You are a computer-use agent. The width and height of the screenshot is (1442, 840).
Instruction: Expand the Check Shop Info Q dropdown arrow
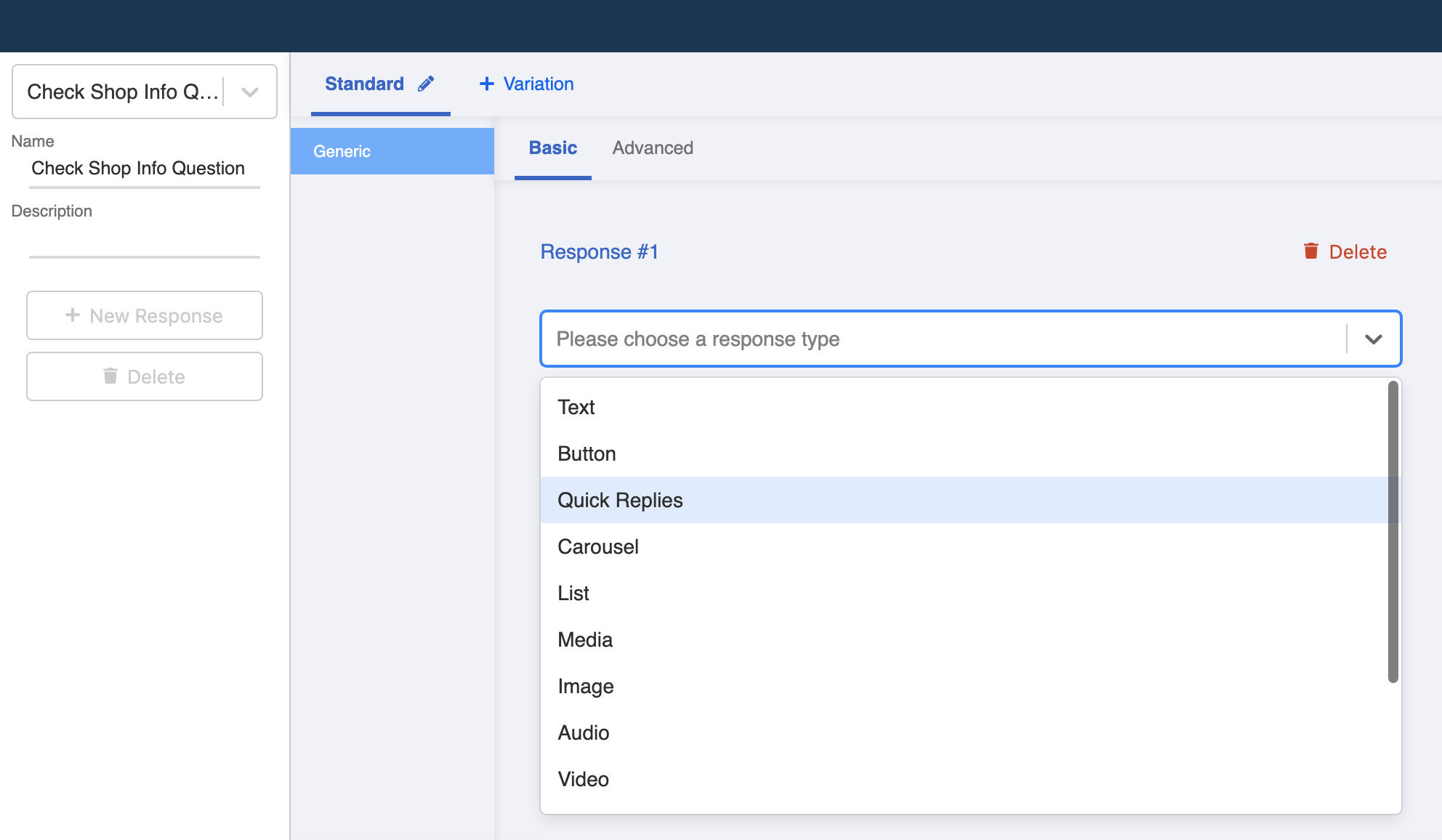point(249,92)
